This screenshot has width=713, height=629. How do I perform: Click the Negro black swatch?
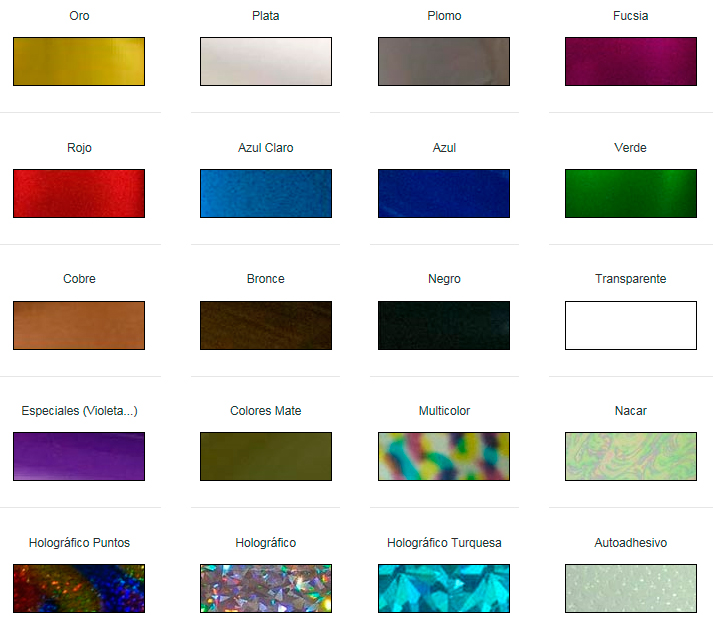point(444,325)
